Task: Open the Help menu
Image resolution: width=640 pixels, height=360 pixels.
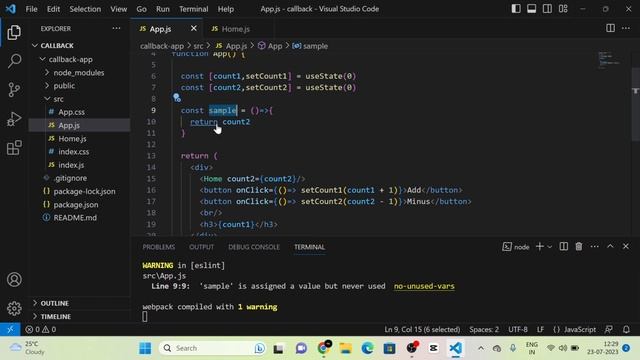Action: click(226, 9)
